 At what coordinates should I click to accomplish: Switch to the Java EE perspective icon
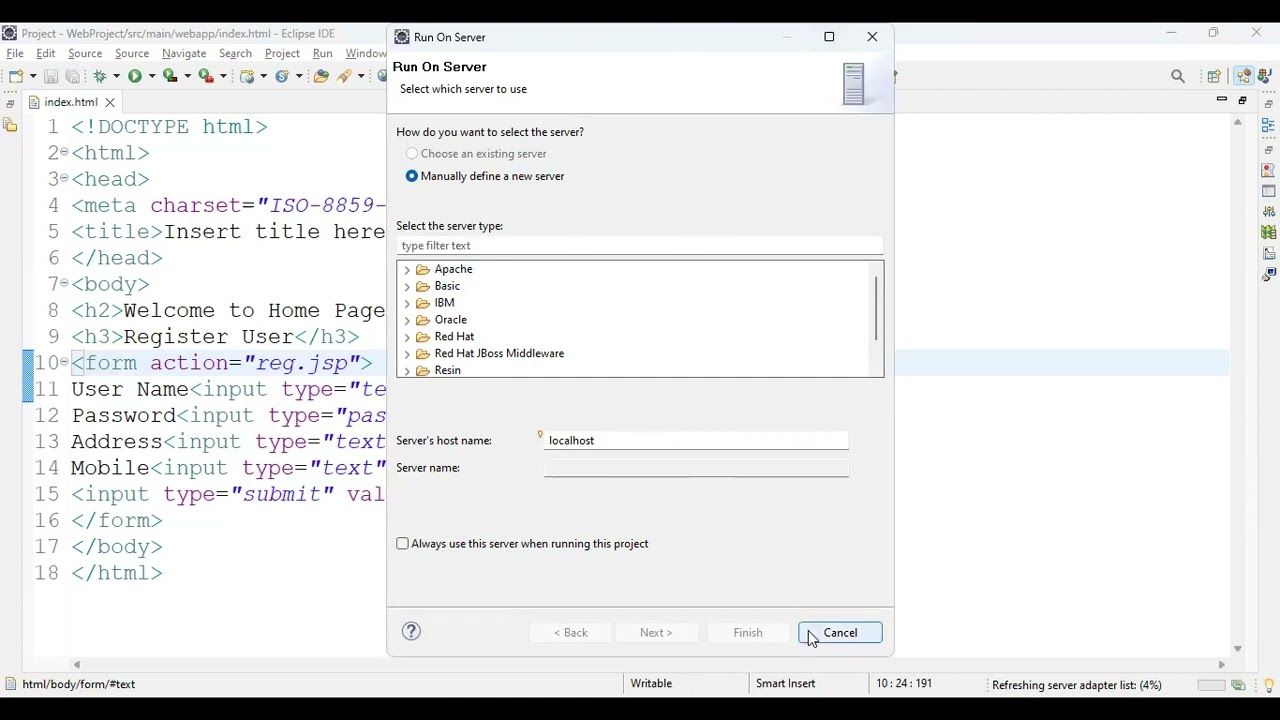coord(1244,76)
